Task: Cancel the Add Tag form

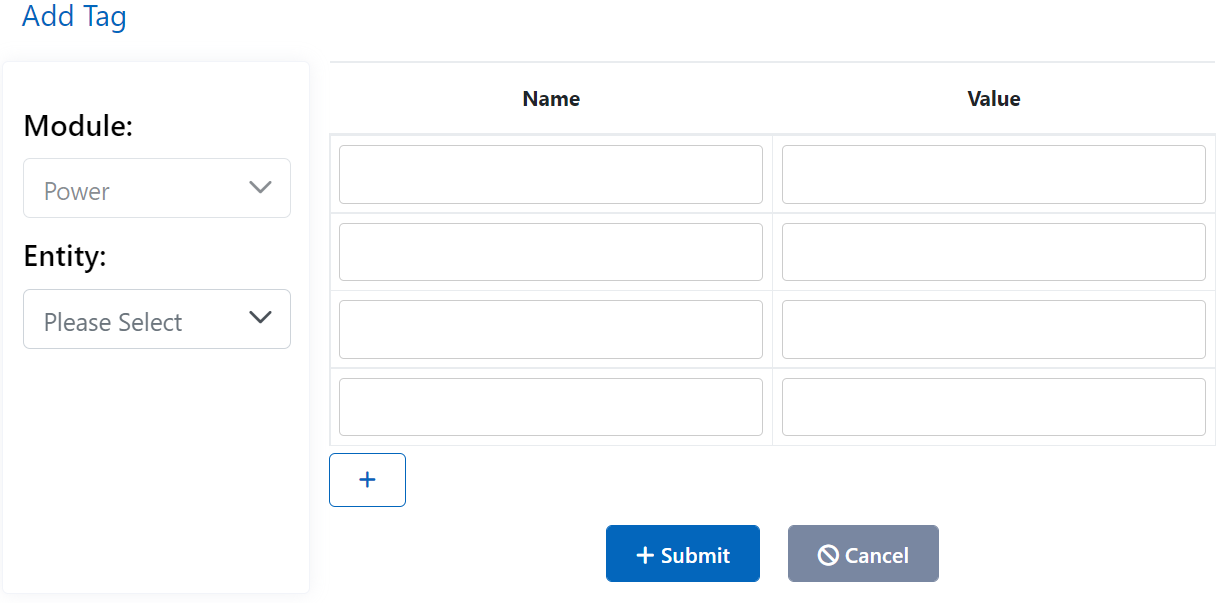Action: pos(863,553)
